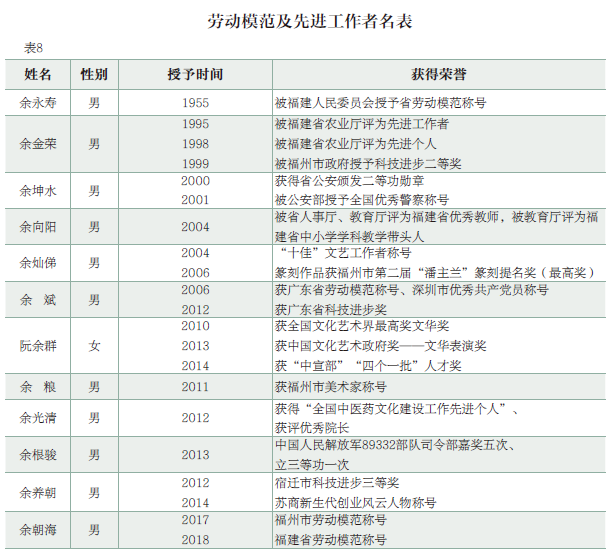Click the 姓名 column header
The width and height of the screenshot is (611, 559).
tap(38, 75)
